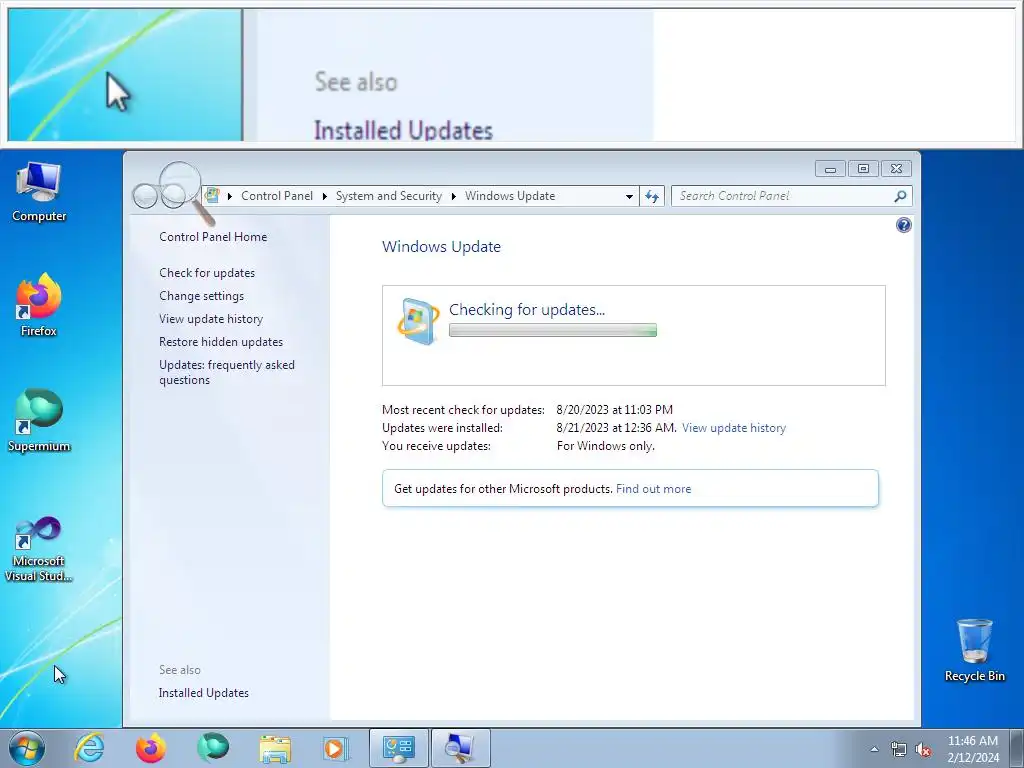Launch Firefox from the taskbar
1024x768 pixels.
tap(150, 748)
